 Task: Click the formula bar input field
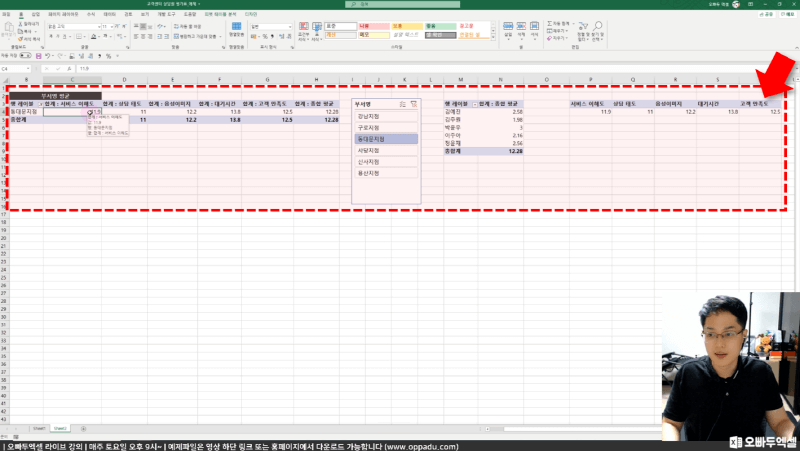(400, 68)
